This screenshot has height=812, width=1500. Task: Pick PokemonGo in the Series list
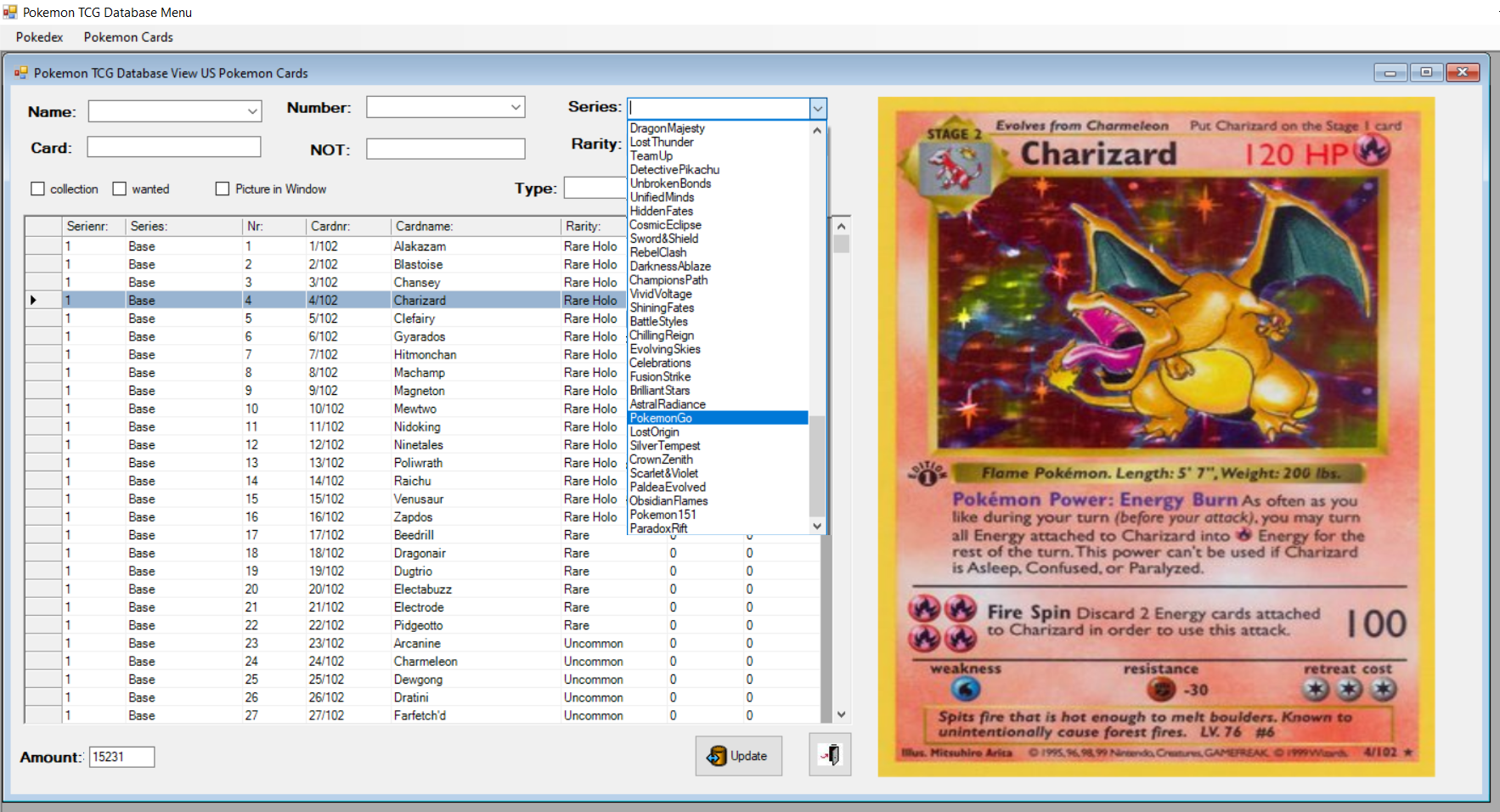pos(718,418)
